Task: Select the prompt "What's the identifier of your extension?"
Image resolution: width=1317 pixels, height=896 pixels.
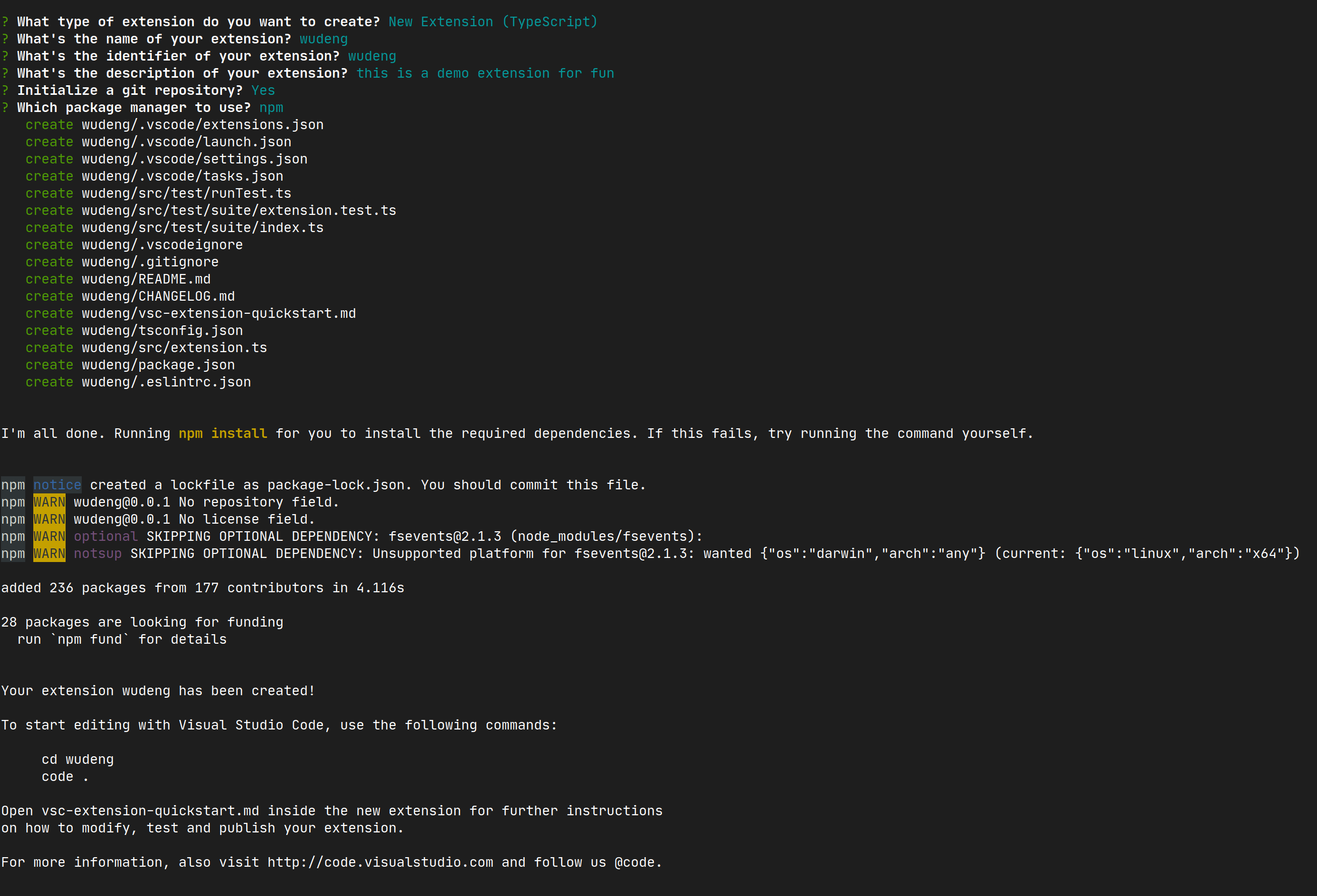Action: tap(178, 56)
